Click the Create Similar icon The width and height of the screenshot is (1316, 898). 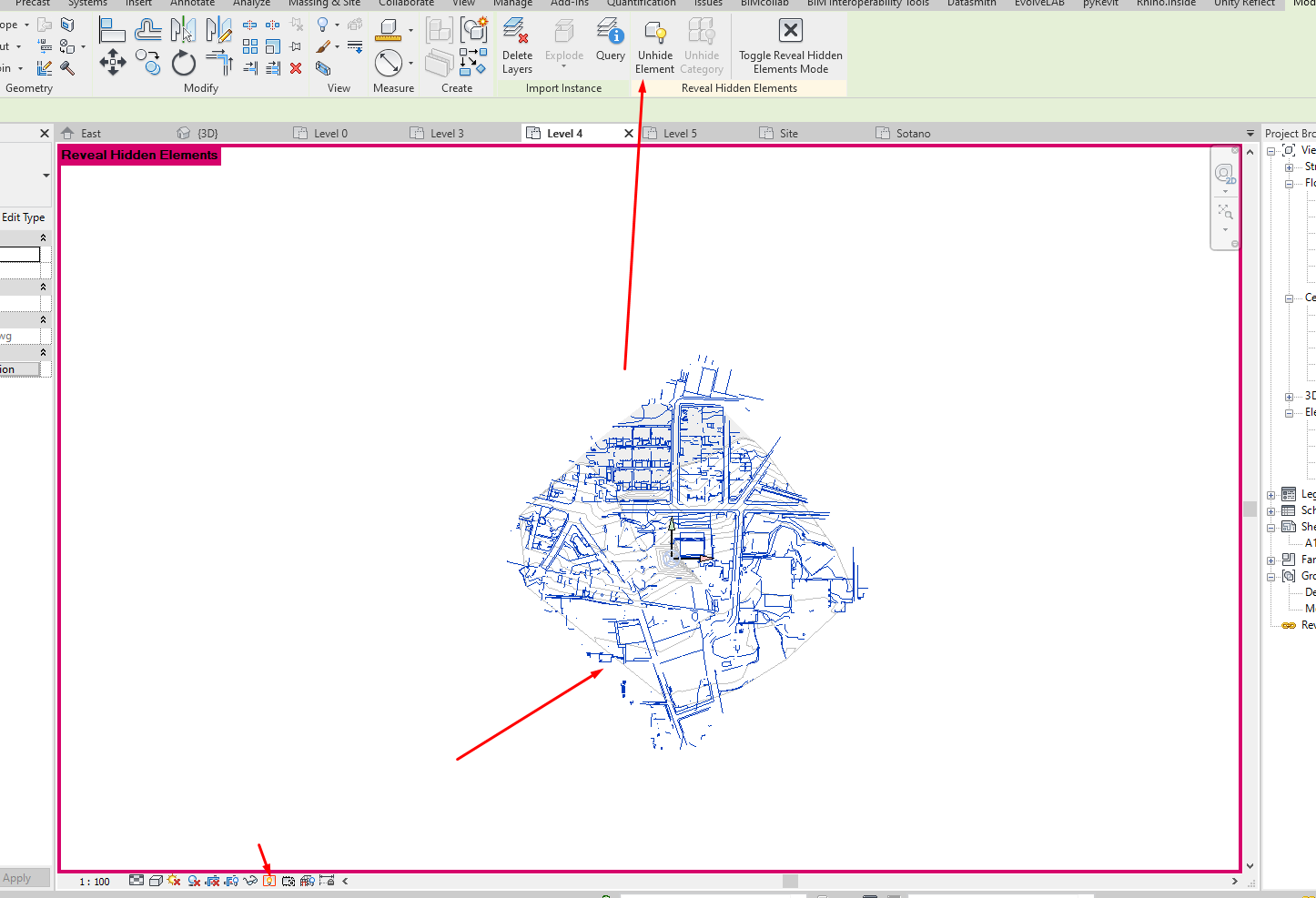pyautogui.click(x=473, y=62)
